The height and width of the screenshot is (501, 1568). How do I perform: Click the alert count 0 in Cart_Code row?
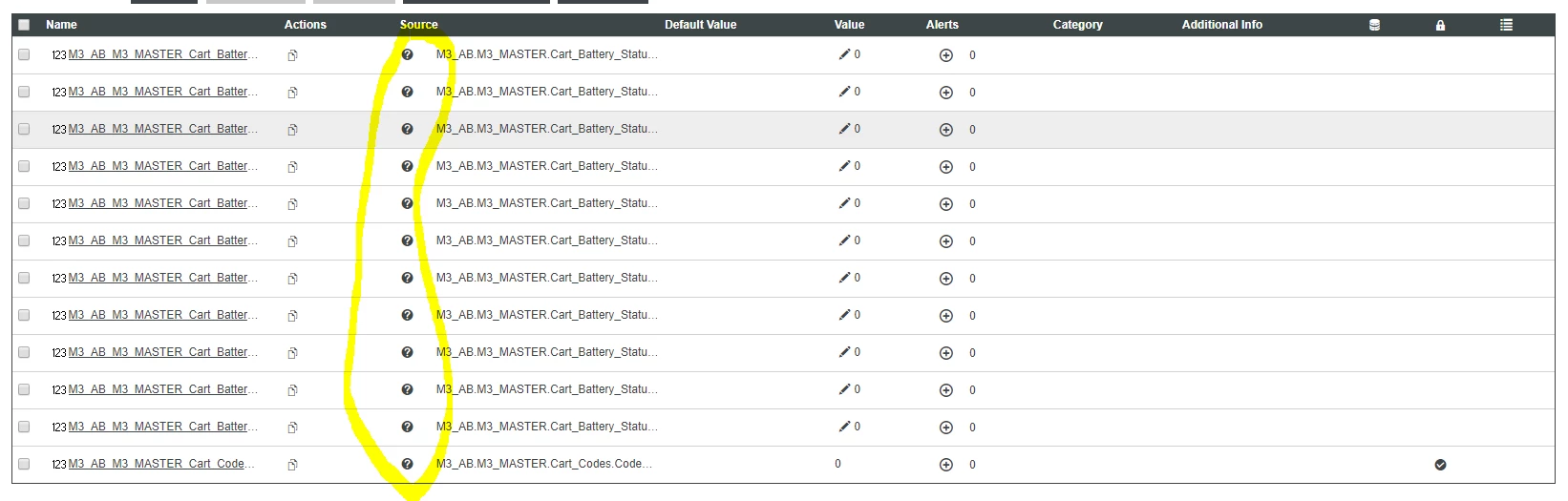[x=972, y=465]
